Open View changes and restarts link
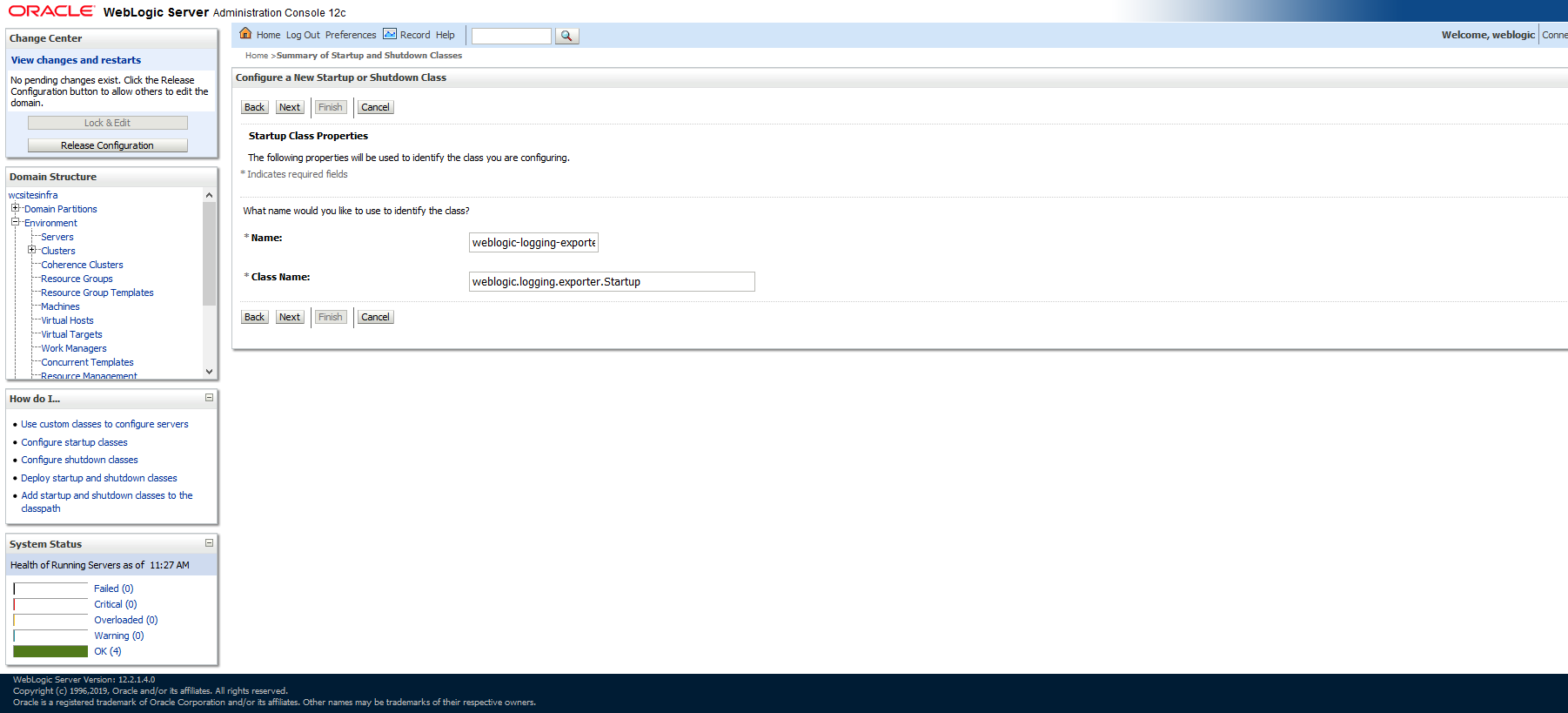 76,60
